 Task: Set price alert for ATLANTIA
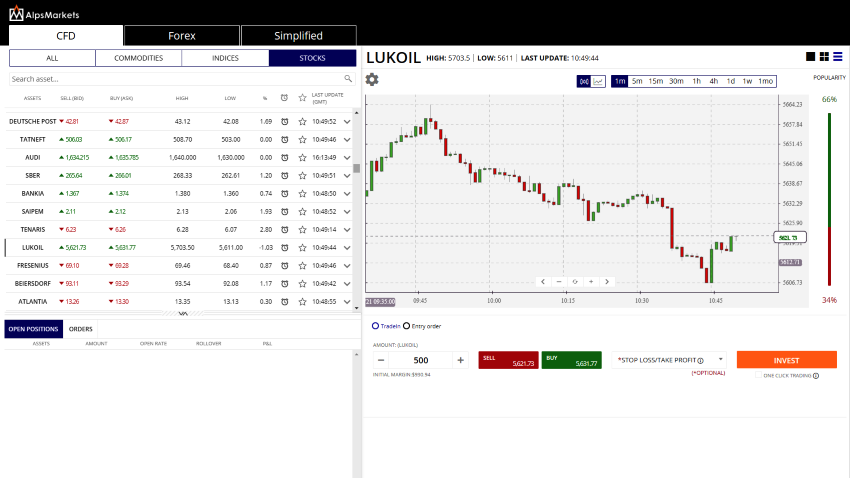tap(285, 301)
